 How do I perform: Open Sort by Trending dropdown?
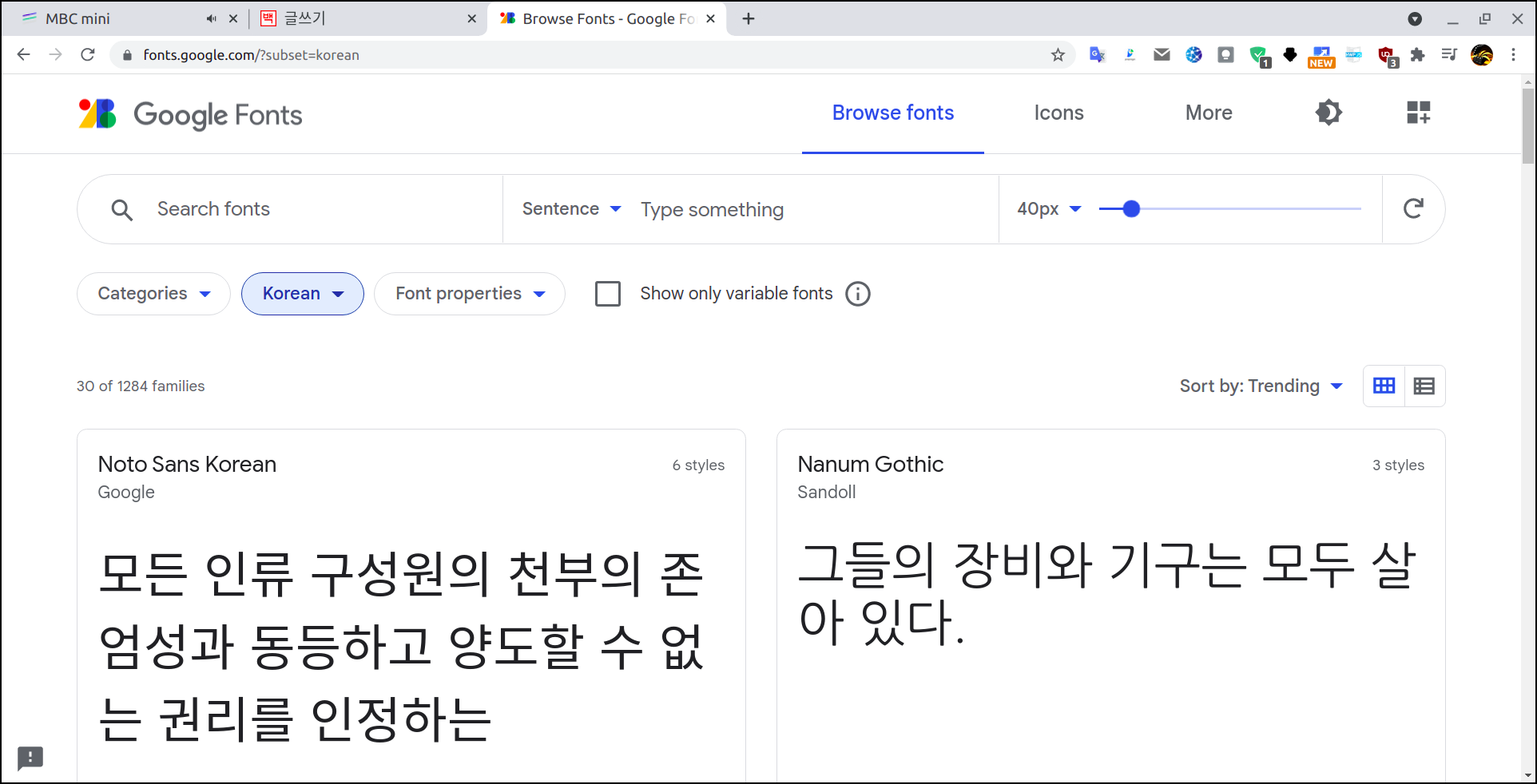[1261, 386]
